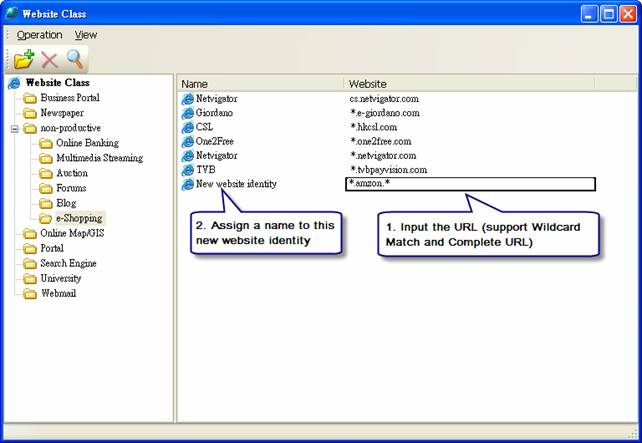Select the Webmail folder

click(x=58, y=294)
